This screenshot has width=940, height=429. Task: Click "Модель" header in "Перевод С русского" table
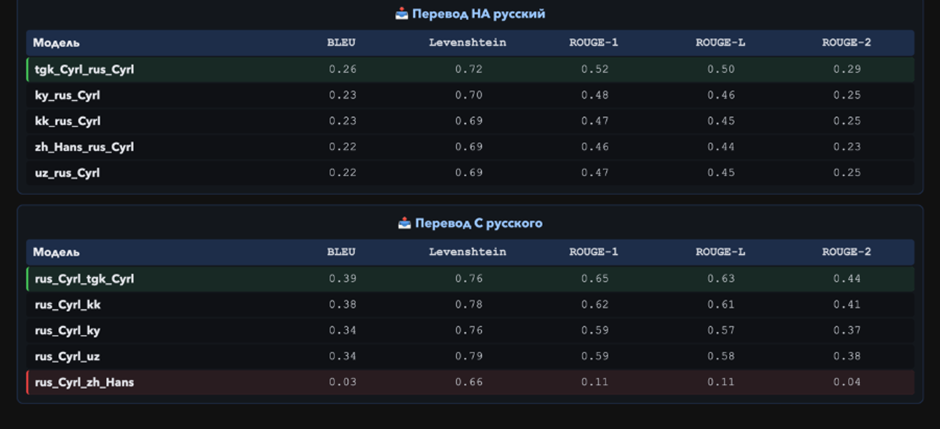tap(56, 252)
